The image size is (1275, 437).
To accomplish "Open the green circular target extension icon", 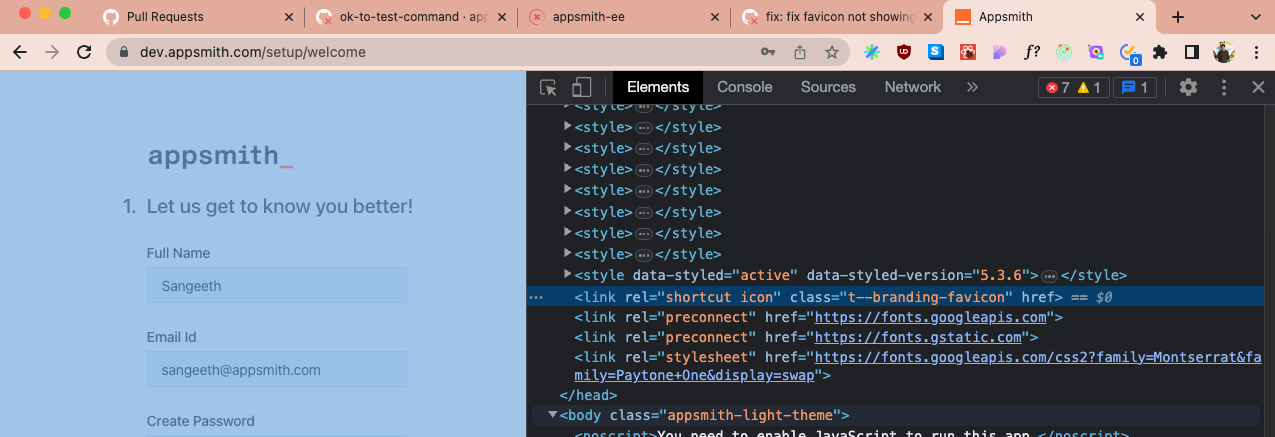I will 1064,52.
